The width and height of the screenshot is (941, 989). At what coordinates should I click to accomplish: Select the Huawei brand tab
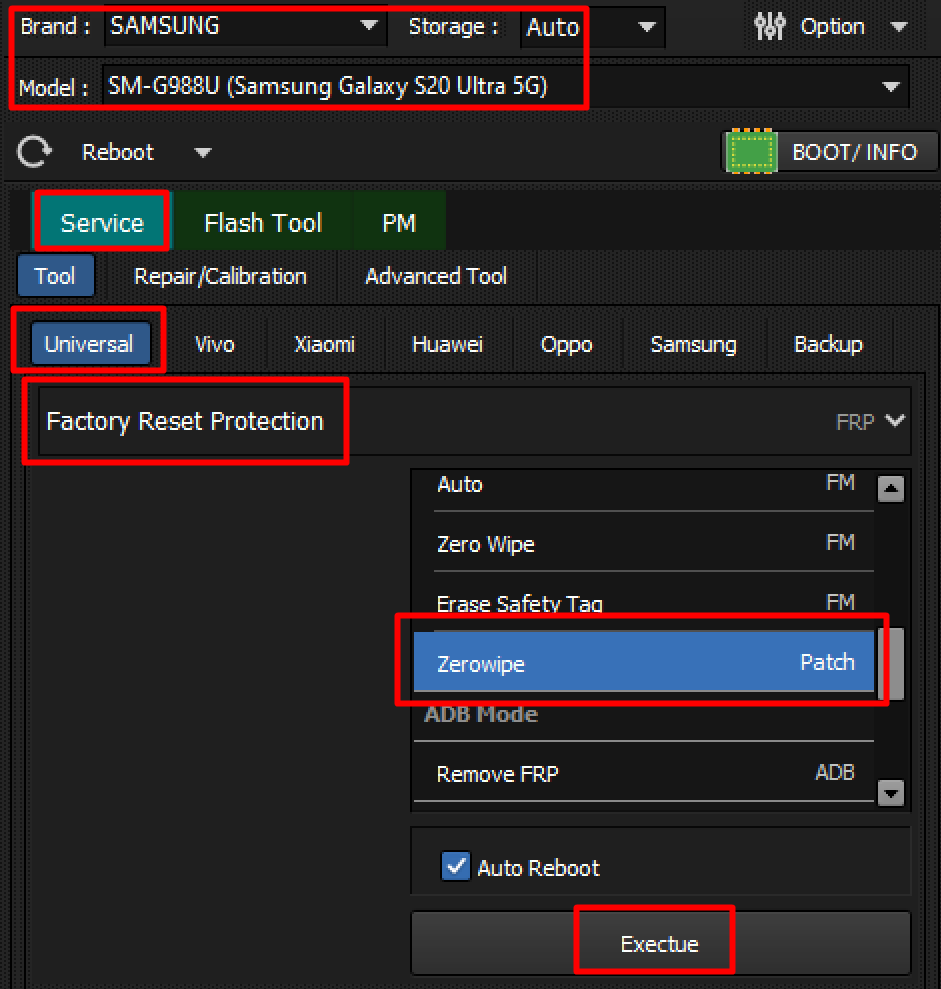447,344
